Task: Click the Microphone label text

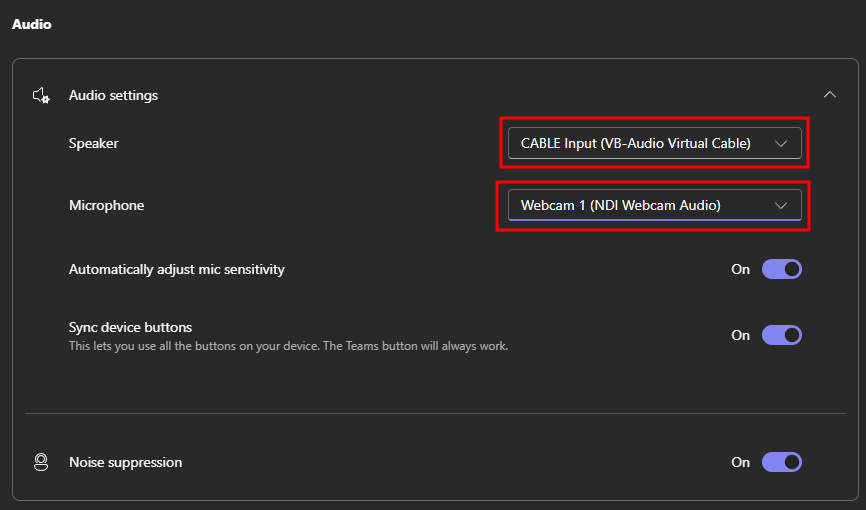Action: [x=106, y=205]
